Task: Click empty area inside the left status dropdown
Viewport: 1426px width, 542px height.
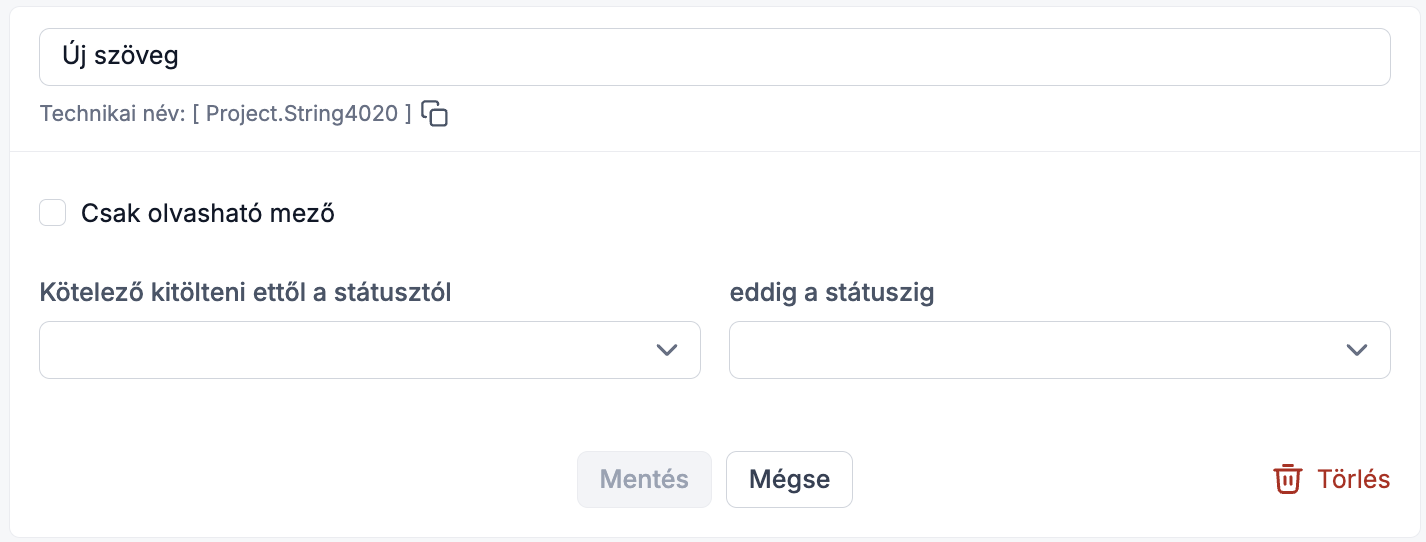Action: point(340,350)
